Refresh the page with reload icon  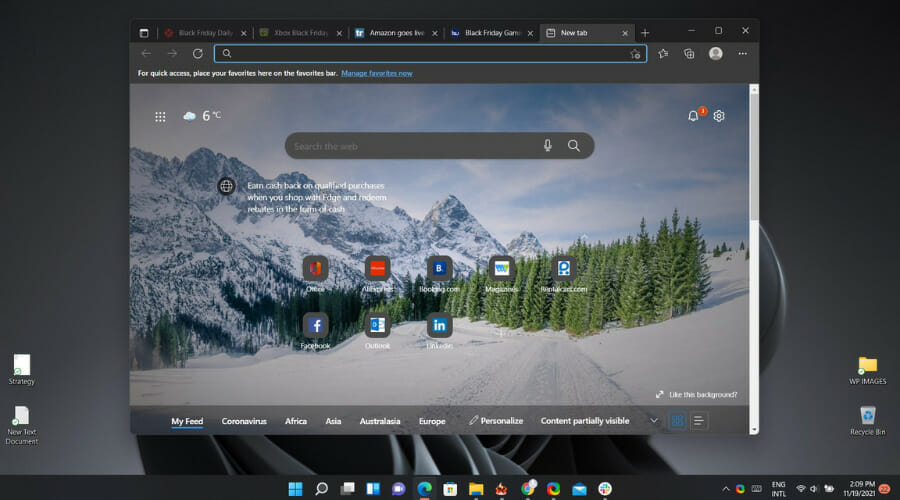tap(197, 53)
